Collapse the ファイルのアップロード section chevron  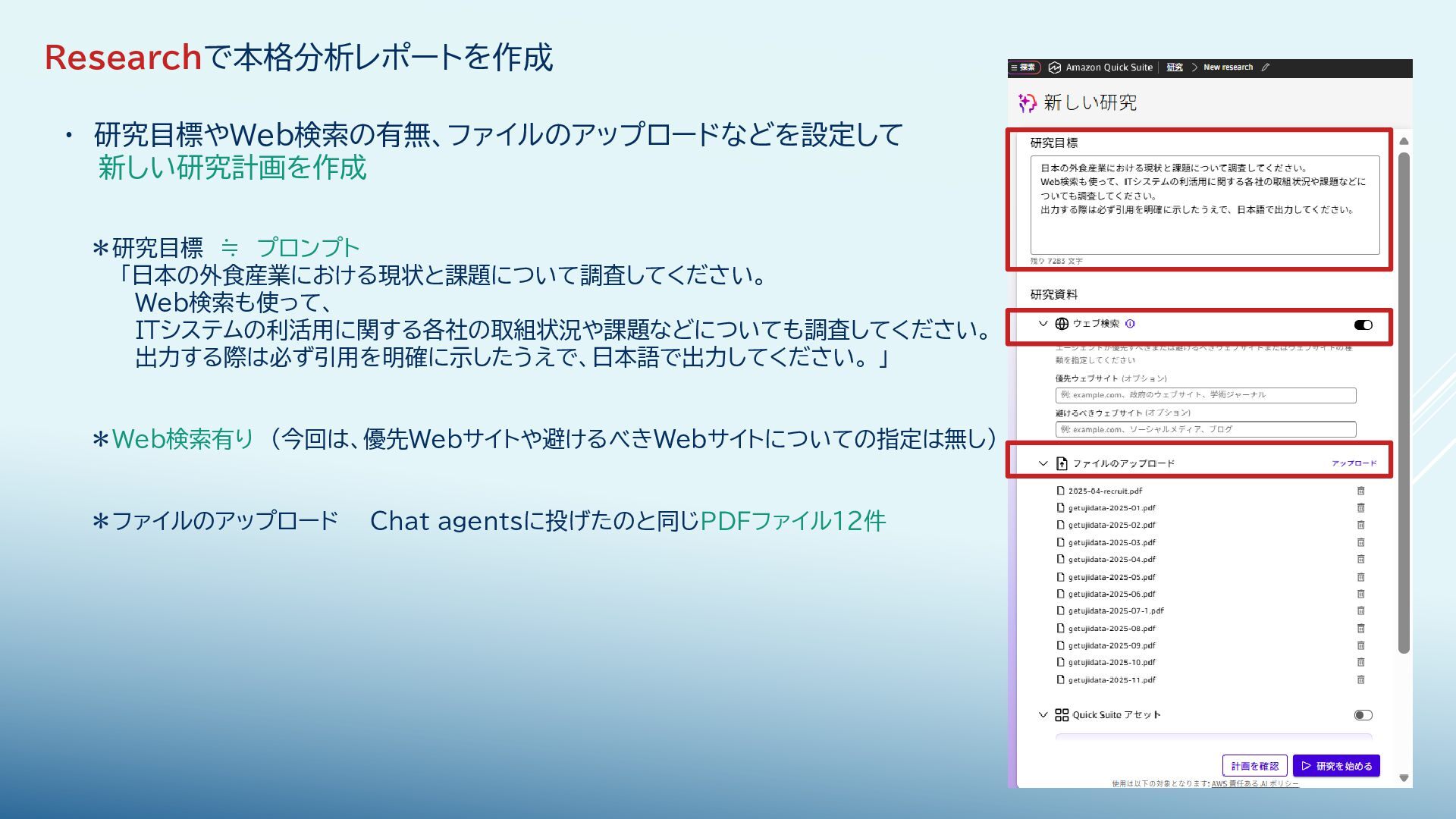[x=1043, y=463]
